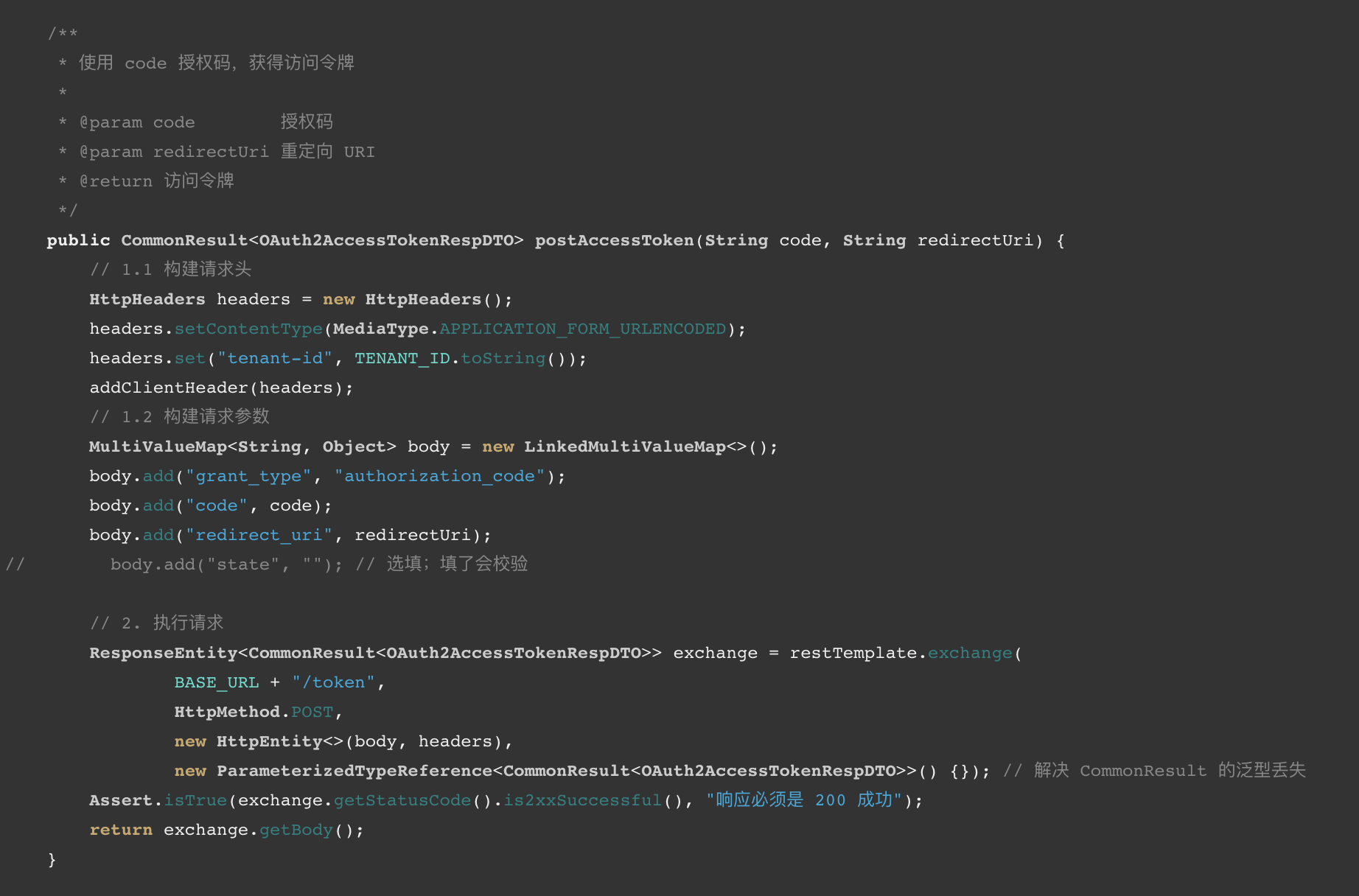Viewport: 1359px width, 896px height.
Task: Click the "// 2. 执行请求" comment
Action: [156, 623]
